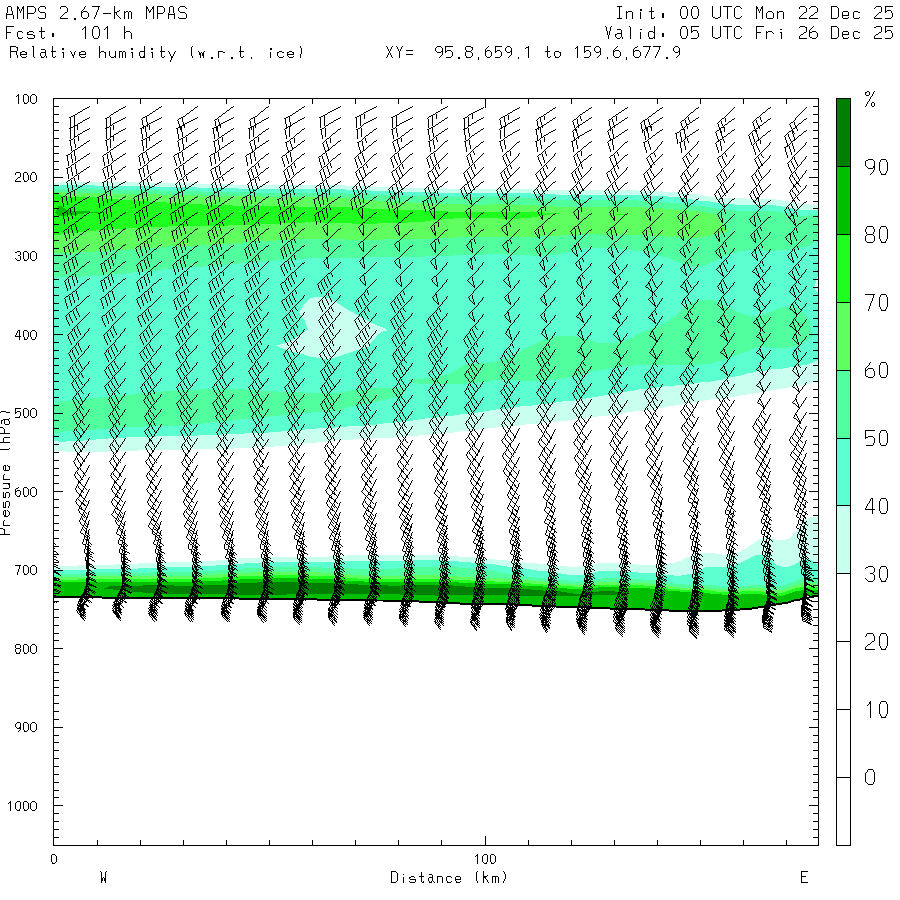Click the colorbar label '40'
Image resolution: width=900 pixels, height=900 pixels.
(x=876, y=506)
